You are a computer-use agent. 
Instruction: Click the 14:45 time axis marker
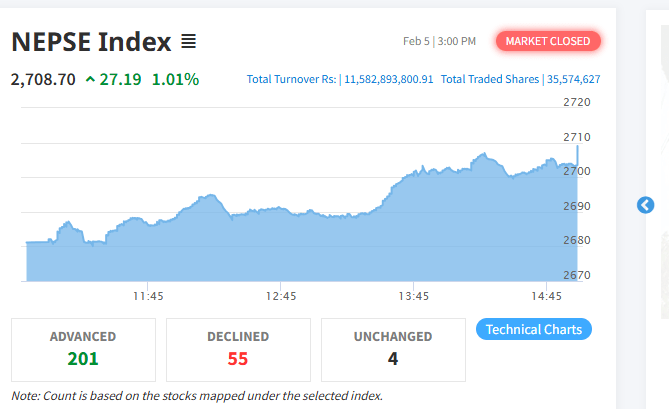[546, 296]
